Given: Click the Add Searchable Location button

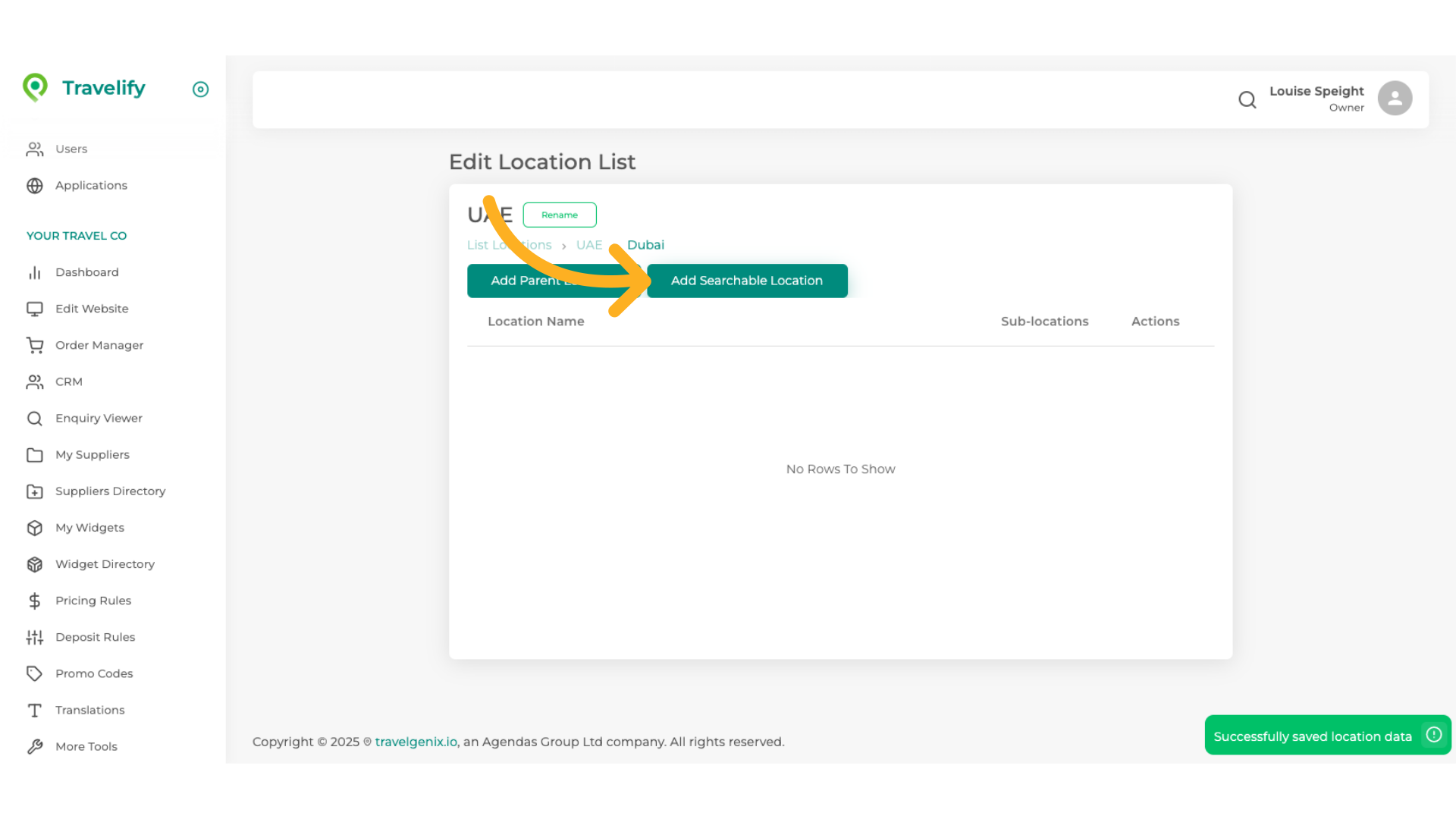Looking at the screenshot, I should tap(747, 281).
